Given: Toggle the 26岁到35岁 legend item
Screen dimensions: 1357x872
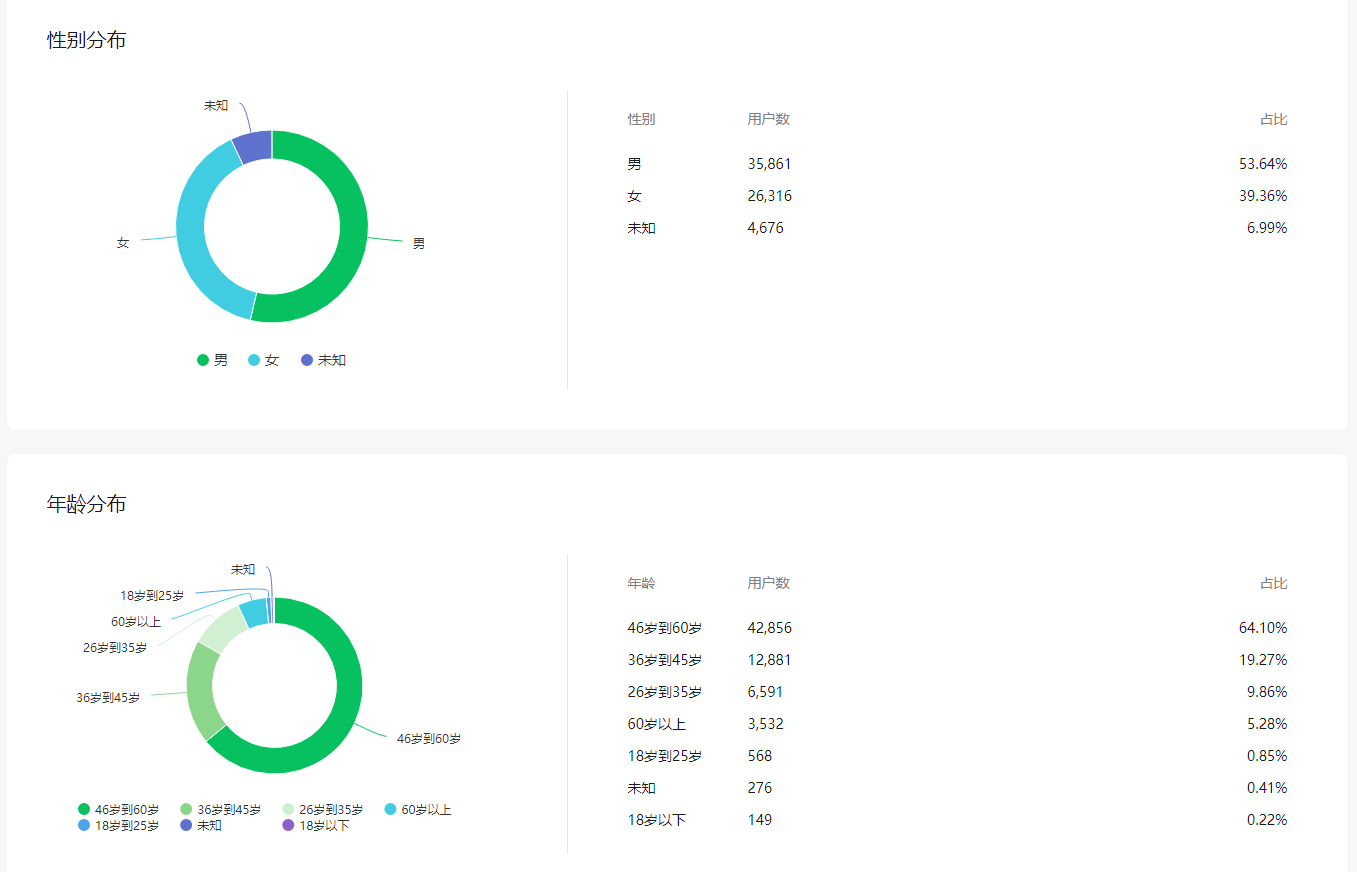Looking at the screenshot, I should point(323,809).
